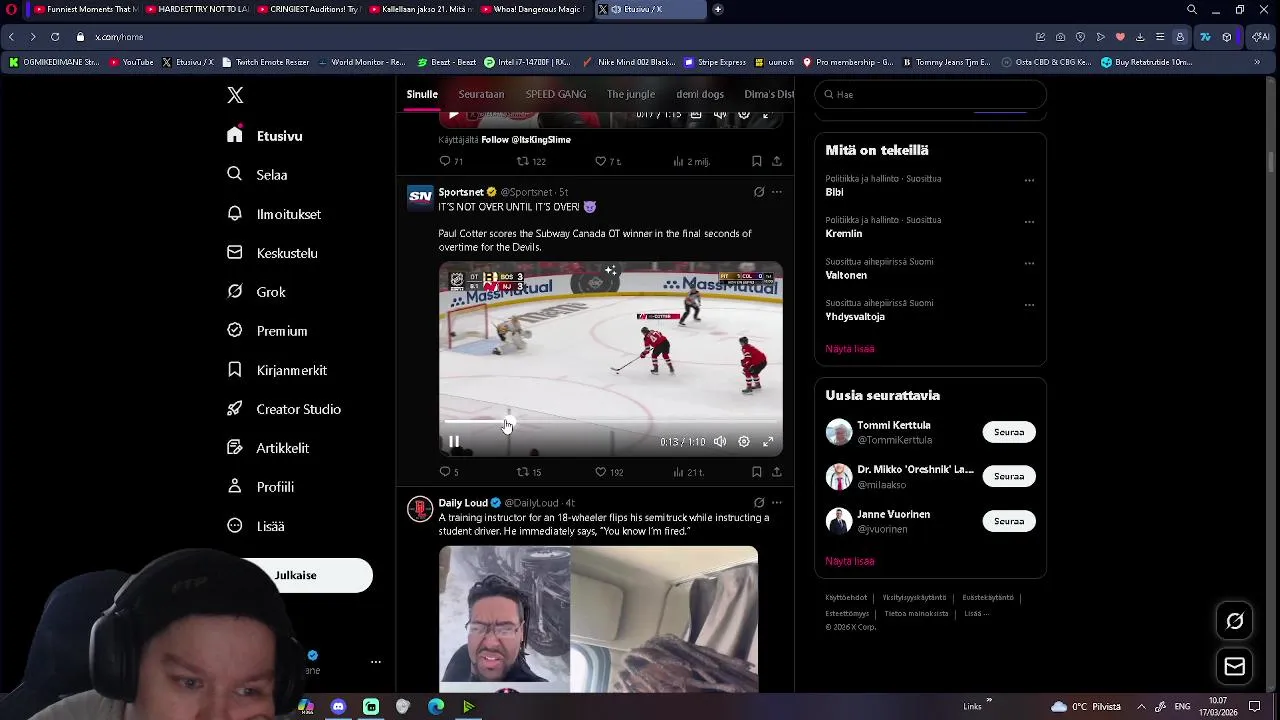
Task: Open Ilmoitukset notifications
Action: coord(274,214)
